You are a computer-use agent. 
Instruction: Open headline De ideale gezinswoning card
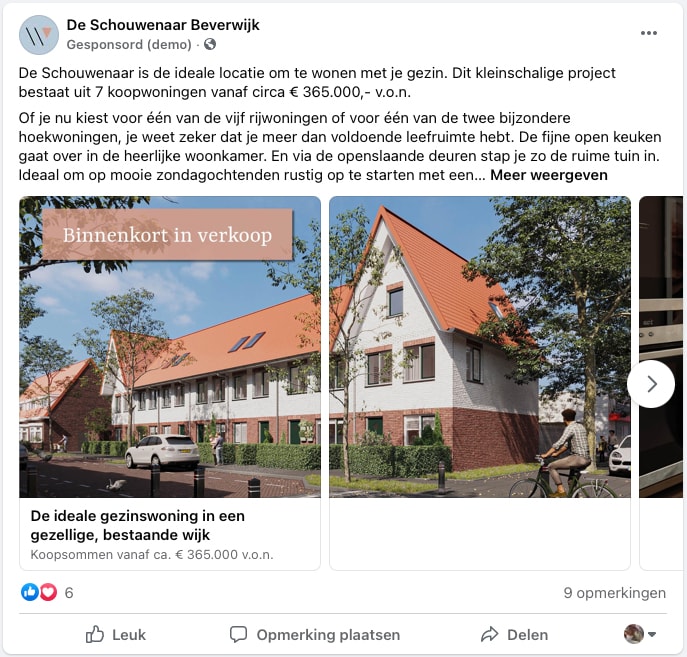click(138, 525)
